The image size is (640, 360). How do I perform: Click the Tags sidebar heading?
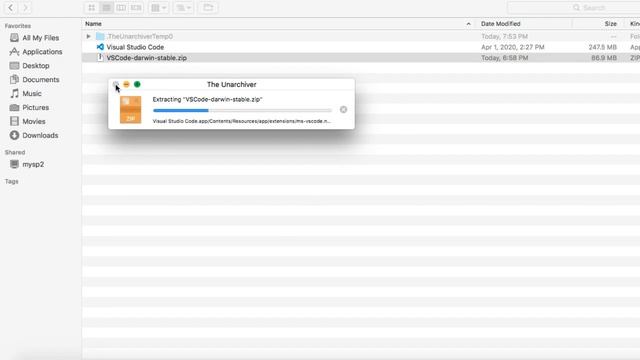[11, 181]
